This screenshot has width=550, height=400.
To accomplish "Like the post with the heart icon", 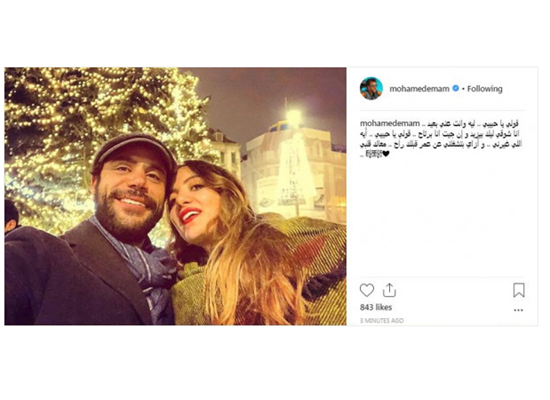I will pos(367,290).
